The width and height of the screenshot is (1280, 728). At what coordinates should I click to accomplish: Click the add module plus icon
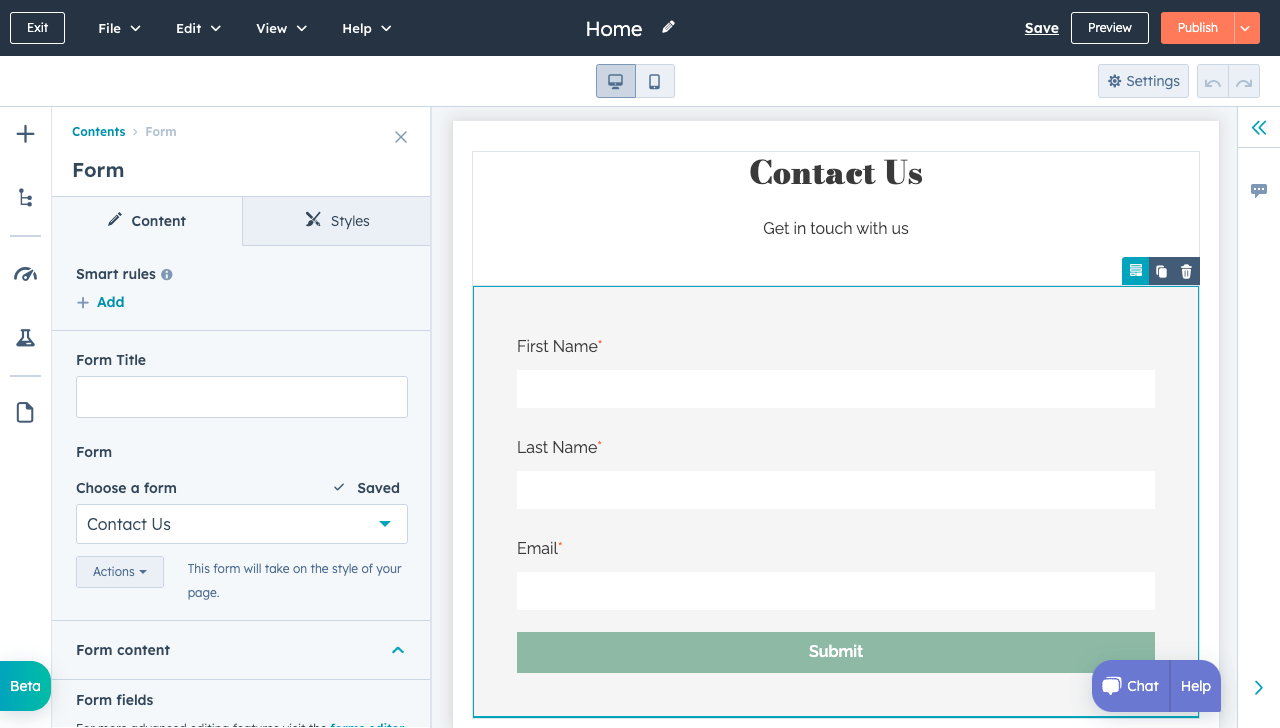26,134
